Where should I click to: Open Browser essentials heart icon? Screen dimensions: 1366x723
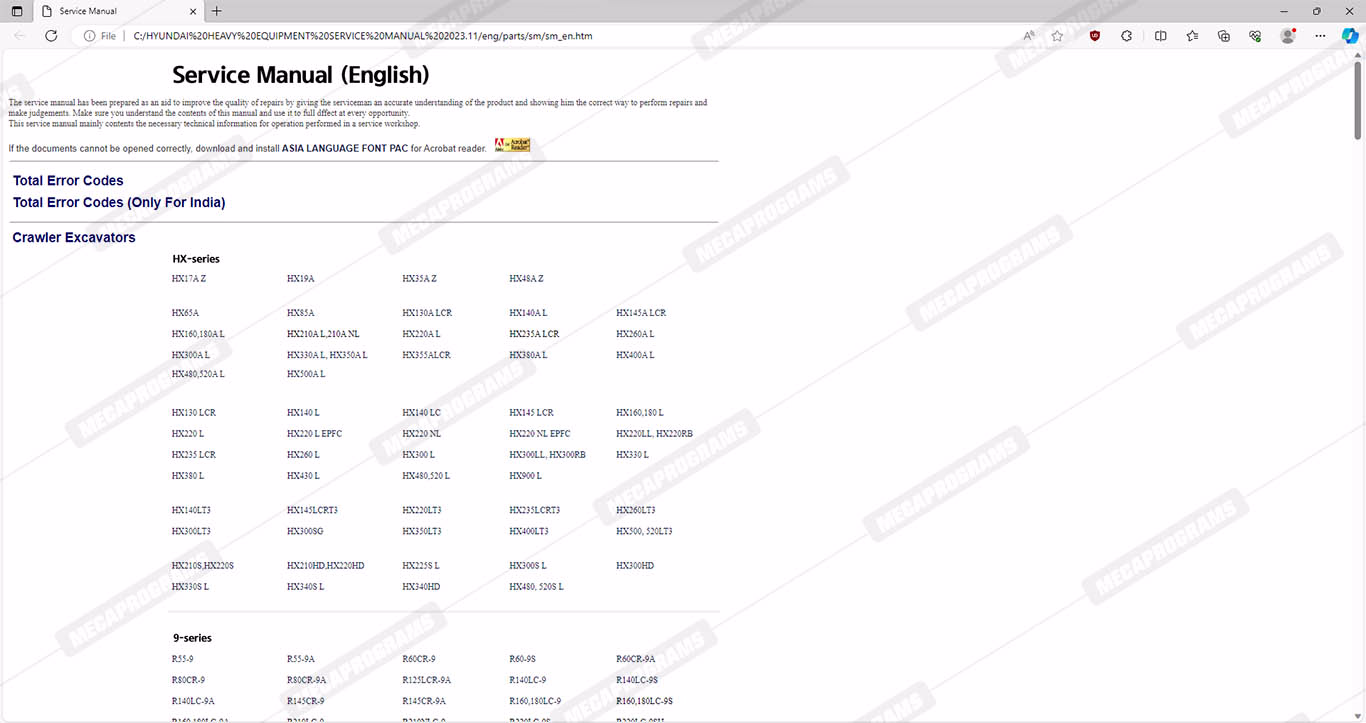pos(1255,36)
